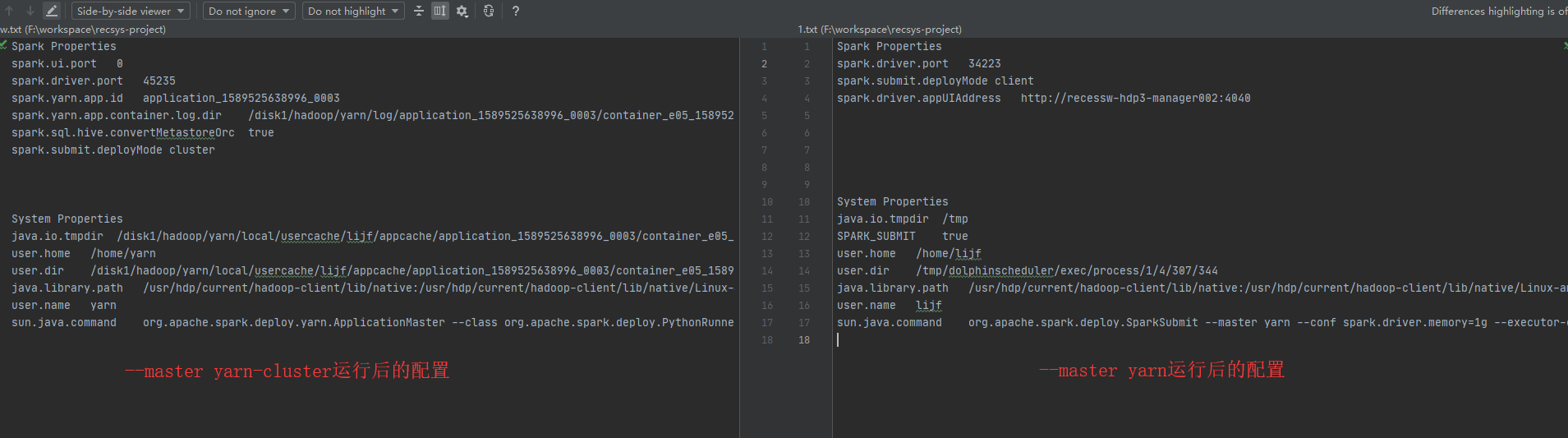Open help with the question mark icon
Viewport: 1568px width, 438px height.
[515, 11]
